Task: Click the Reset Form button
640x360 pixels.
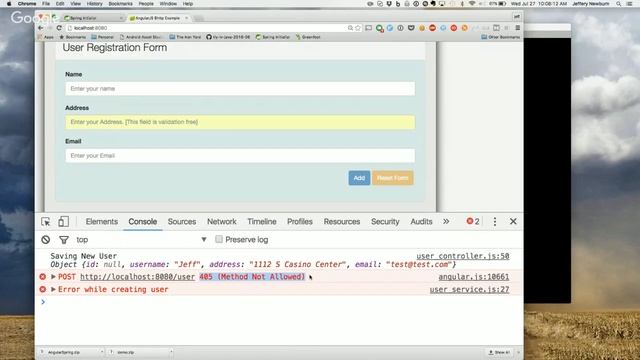Action: (x=393, y=178)
